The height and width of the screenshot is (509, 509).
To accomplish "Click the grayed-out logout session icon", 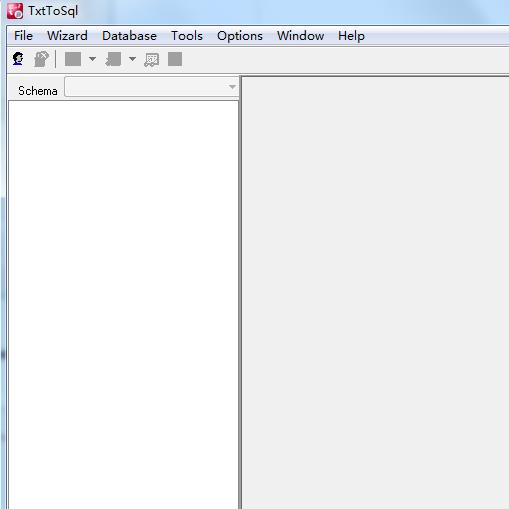I will click(41, 59).
